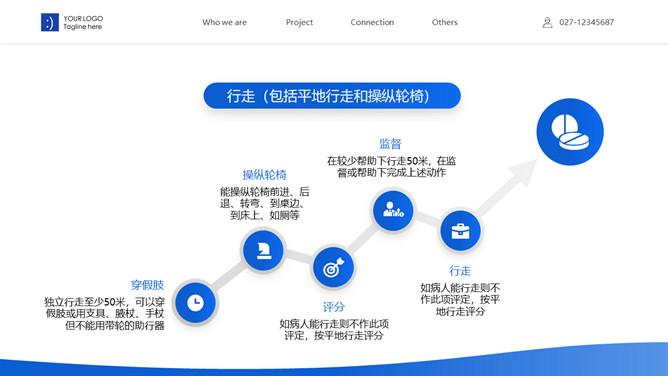Click the text 在较少帮助下行走50米
This screenshot has width=668, height=376.
click(377, 161)
